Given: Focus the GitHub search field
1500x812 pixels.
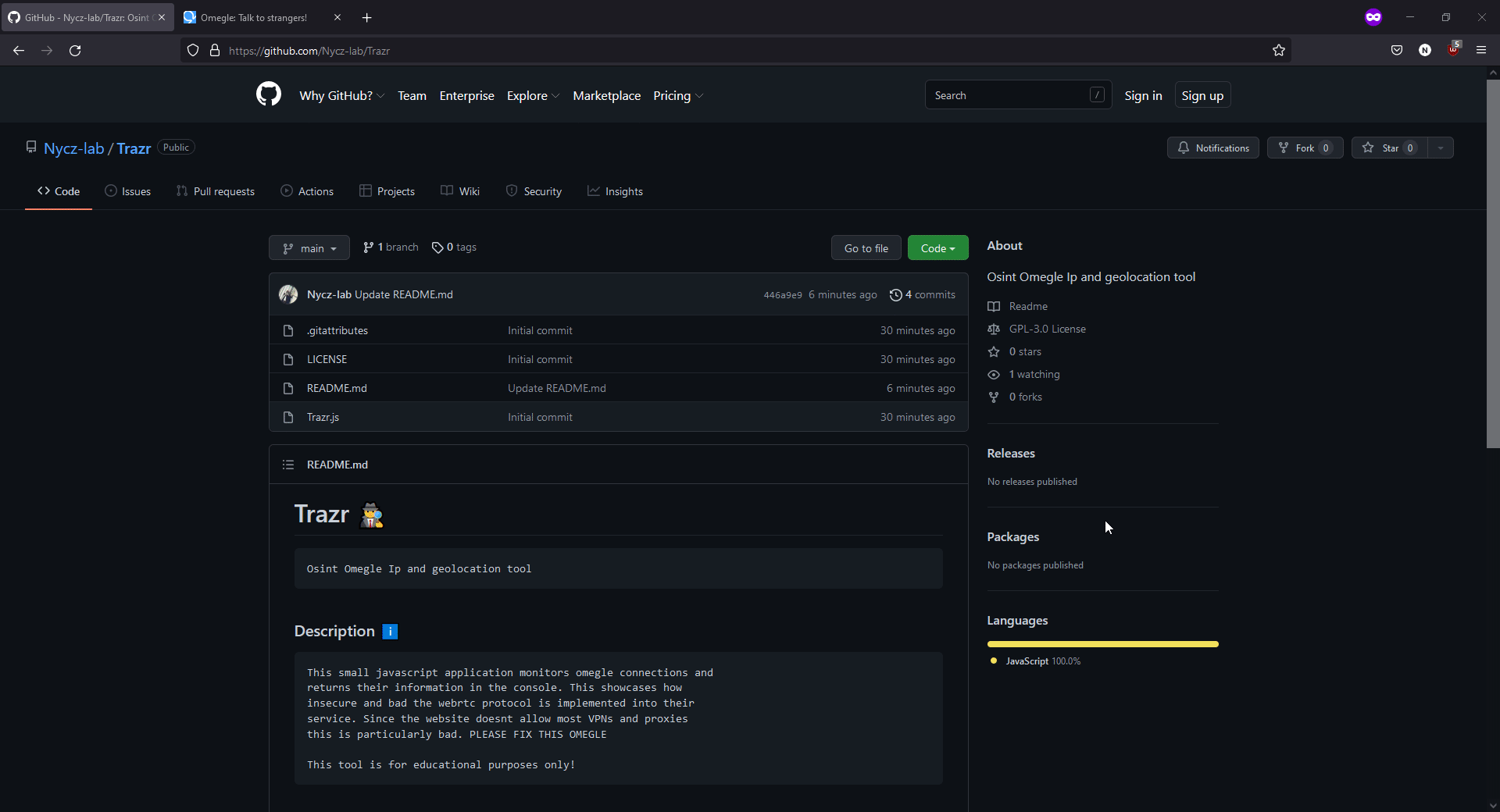Looking at the screenshot, I should [1018, 95].
